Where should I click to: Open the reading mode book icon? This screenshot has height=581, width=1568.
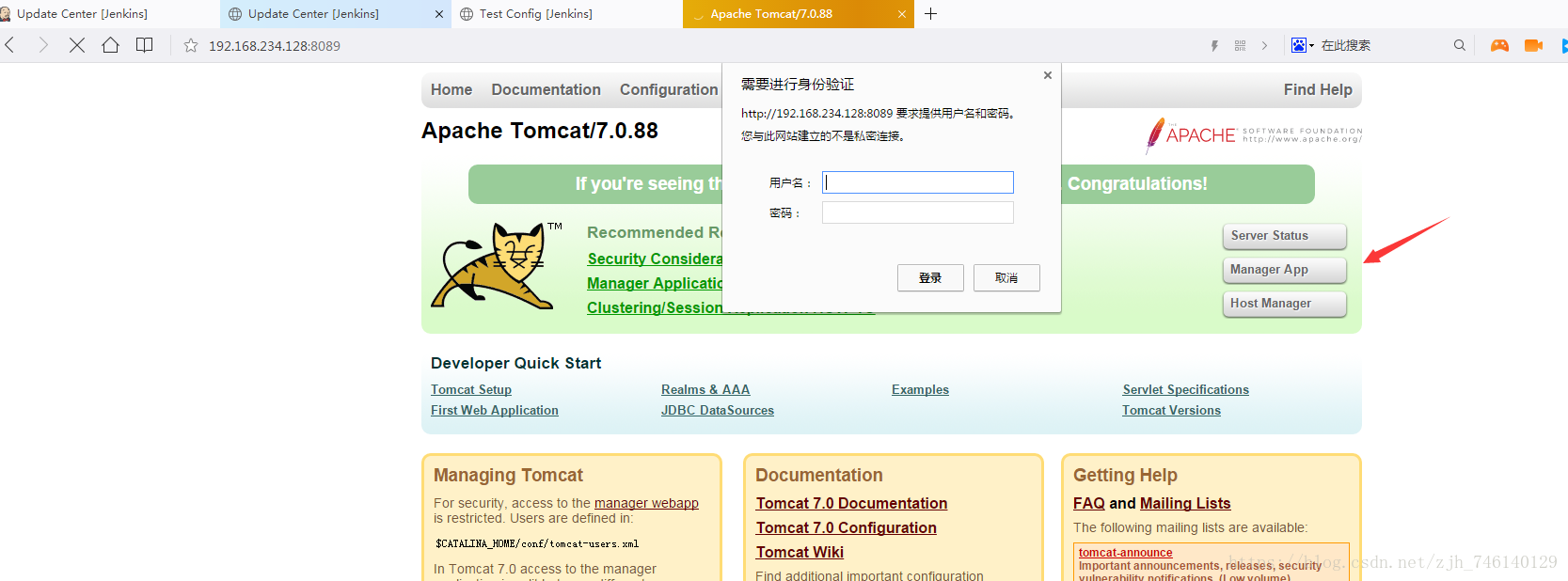pyautogui.click(x=144, y=45)
